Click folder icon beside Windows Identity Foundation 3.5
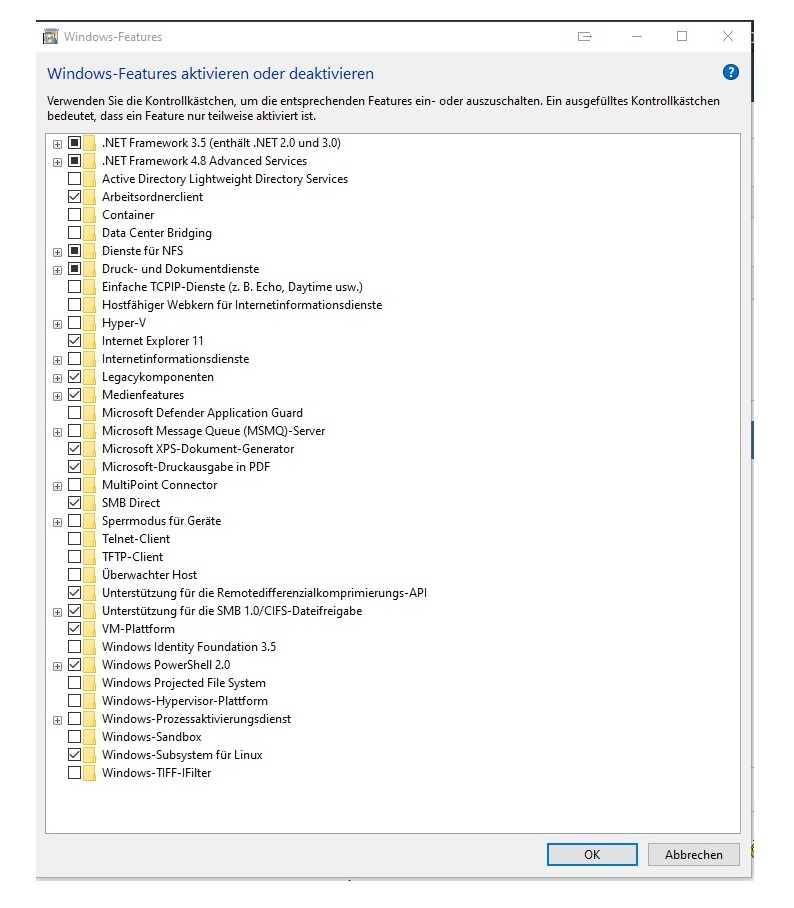The width and height of the screenshot is (794, 908). [89, 646]
